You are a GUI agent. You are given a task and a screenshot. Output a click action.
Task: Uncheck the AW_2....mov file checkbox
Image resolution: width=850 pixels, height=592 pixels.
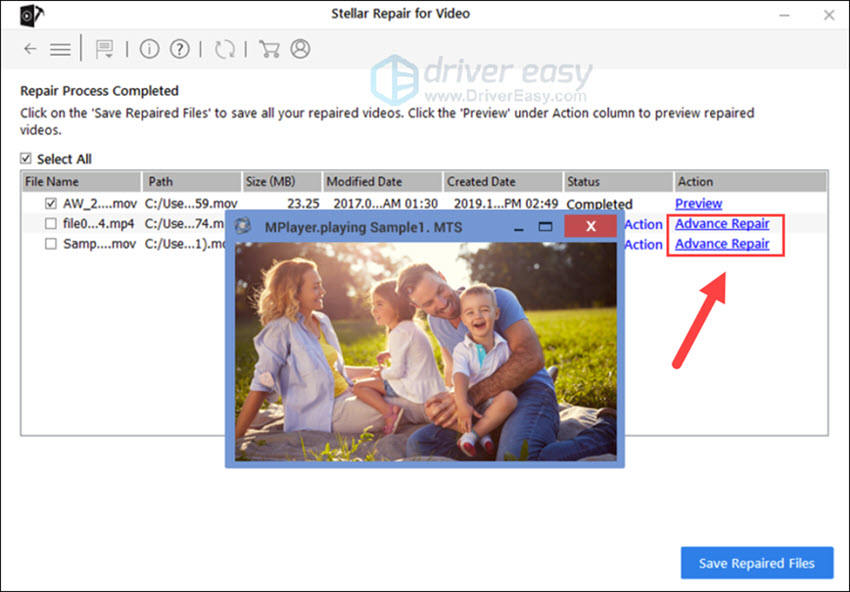[x=50, y=204]
